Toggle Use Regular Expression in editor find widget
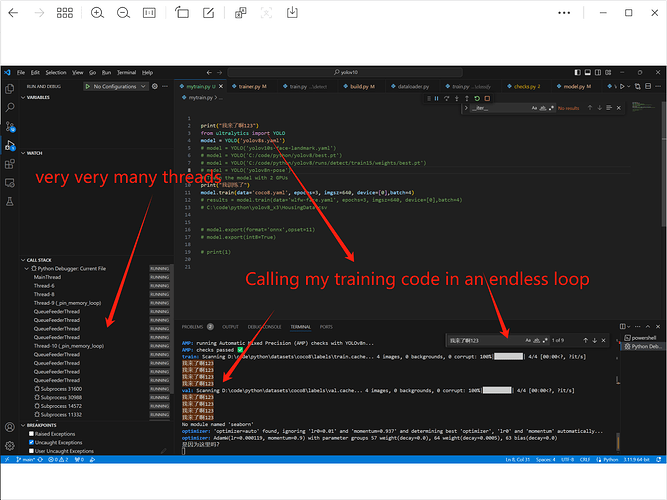 pyautogui.click(x=551, y=108)
